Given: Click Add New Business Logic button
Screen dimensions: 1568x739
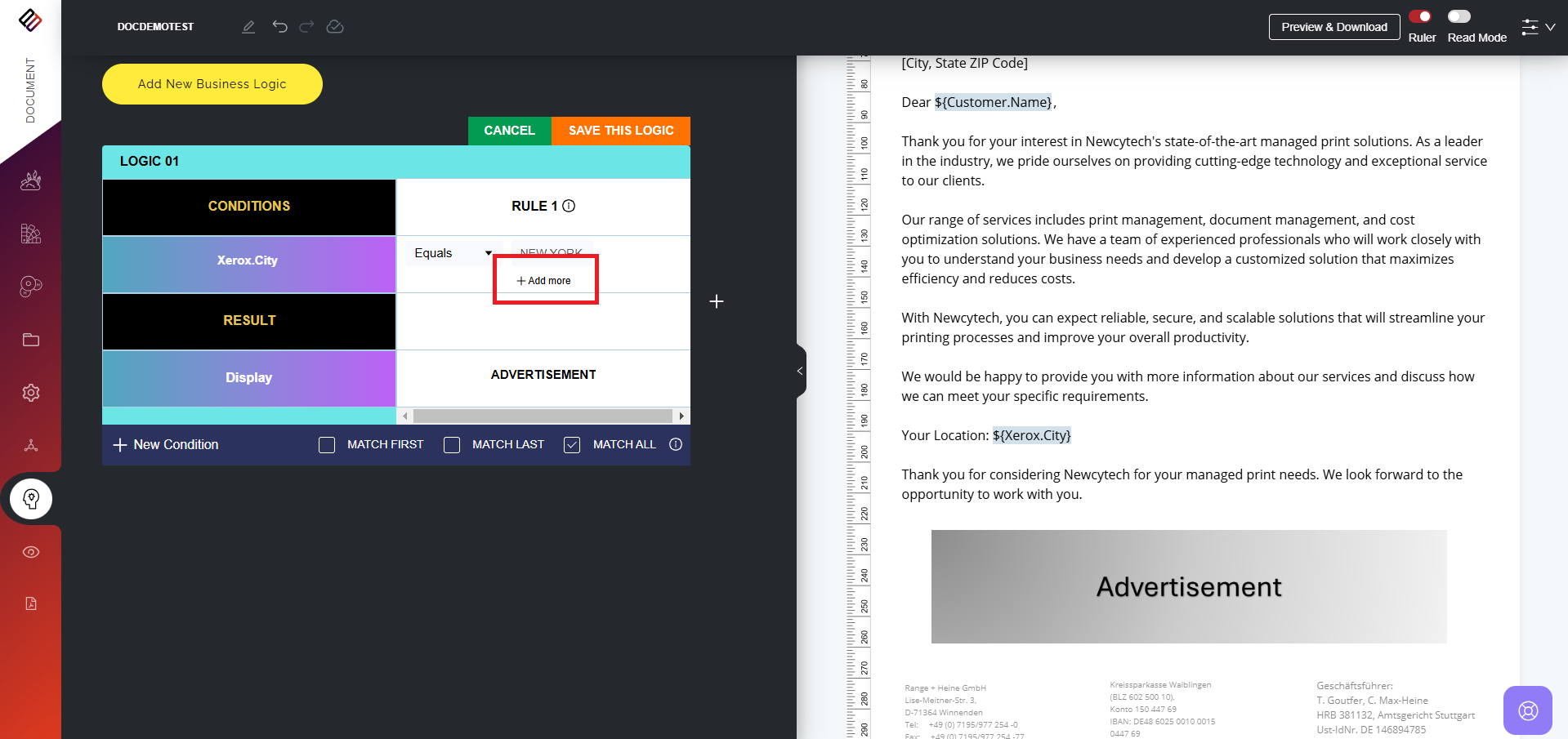Looking at the screenshot, I should [x=212, y=84].
